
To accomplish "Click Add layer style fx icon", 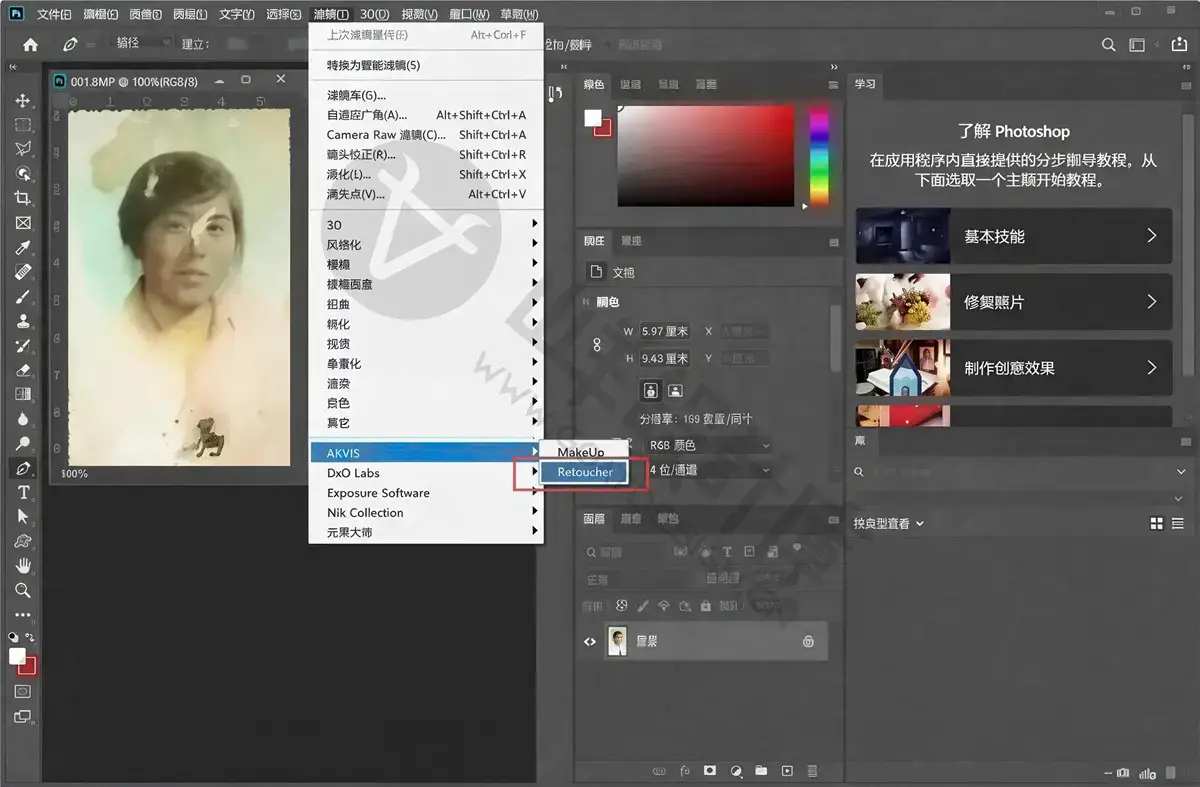I will coord(685,771).
